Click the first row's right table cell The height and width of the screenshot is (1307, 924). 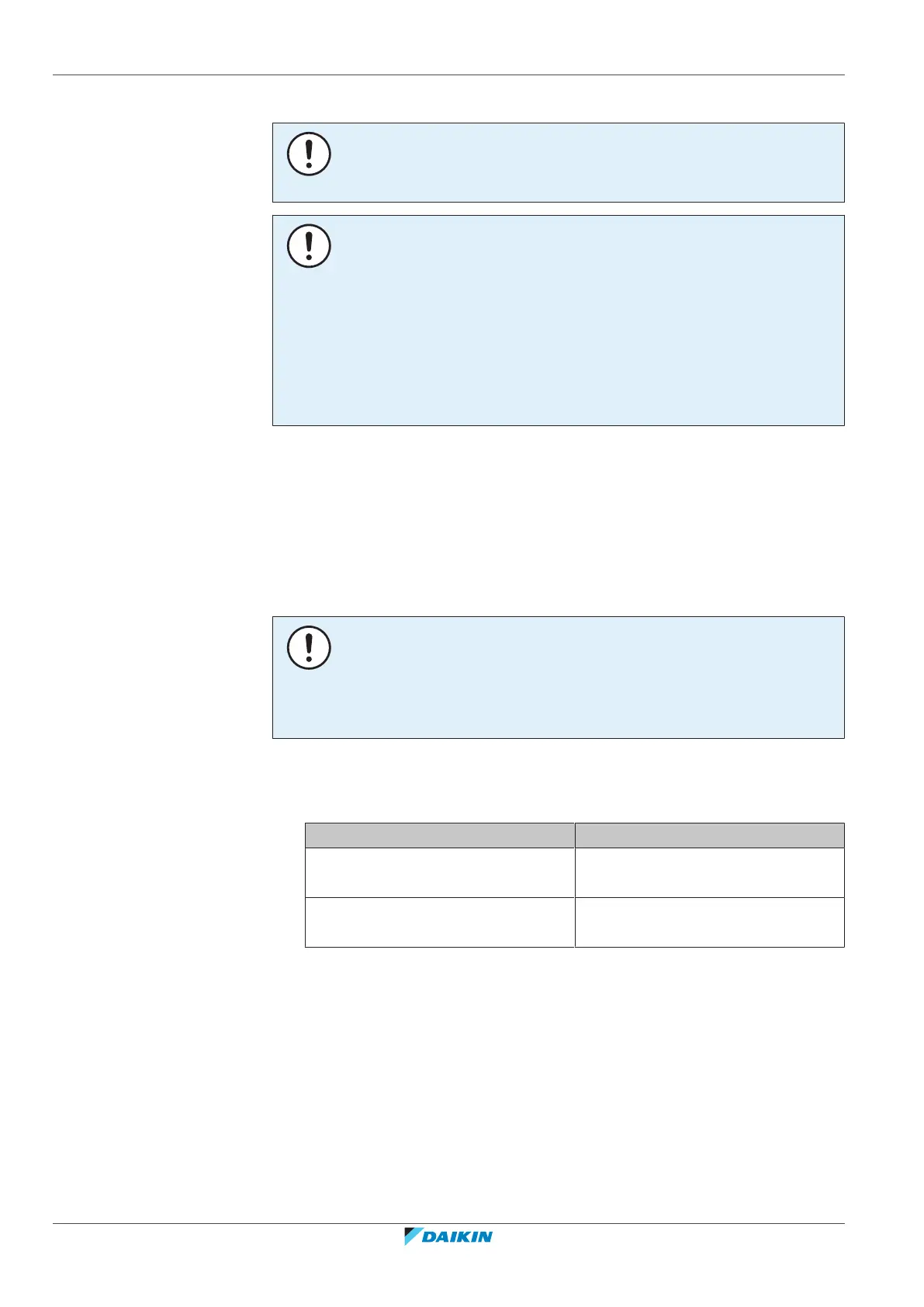tap(709, 872)
